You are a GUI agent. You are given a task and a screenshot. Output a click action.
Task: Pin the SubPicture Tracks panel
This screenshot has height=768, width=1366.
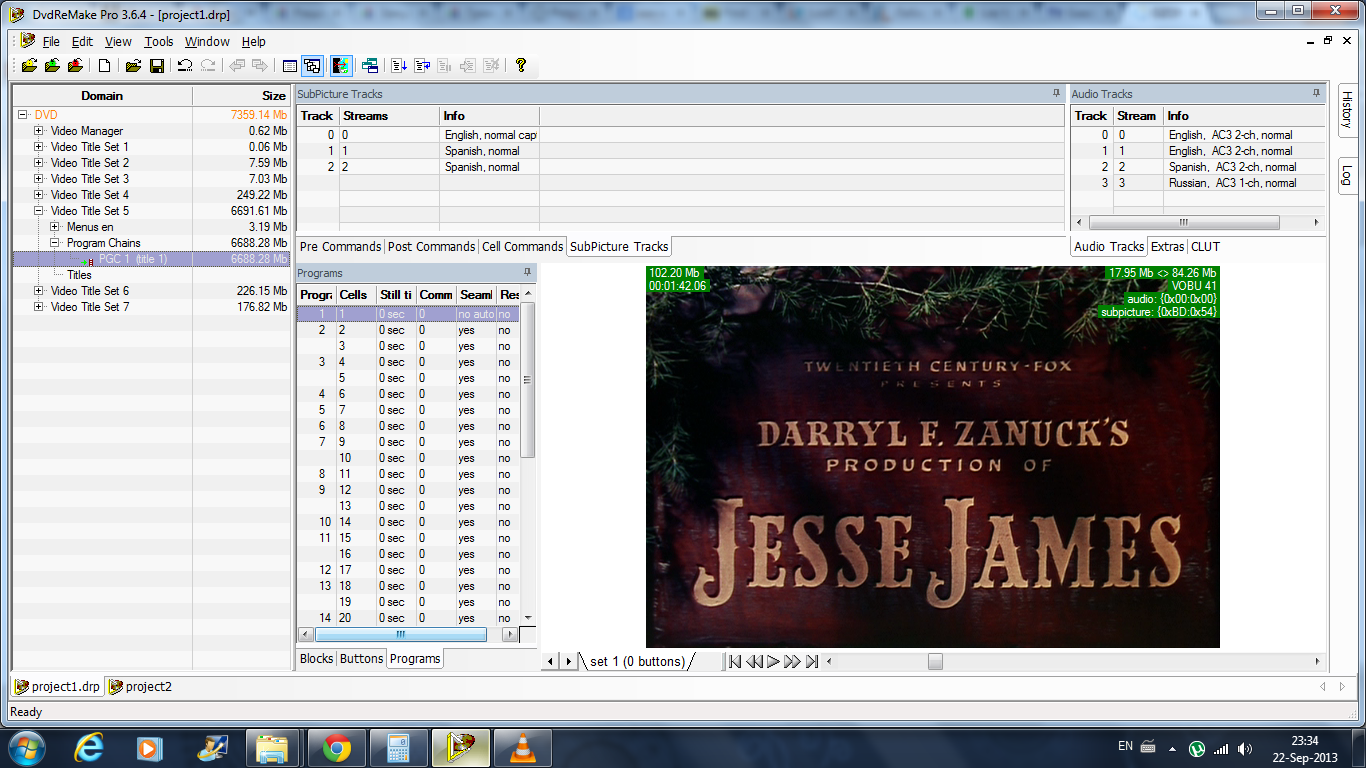pyautogui.click(x=1056, y=94)
